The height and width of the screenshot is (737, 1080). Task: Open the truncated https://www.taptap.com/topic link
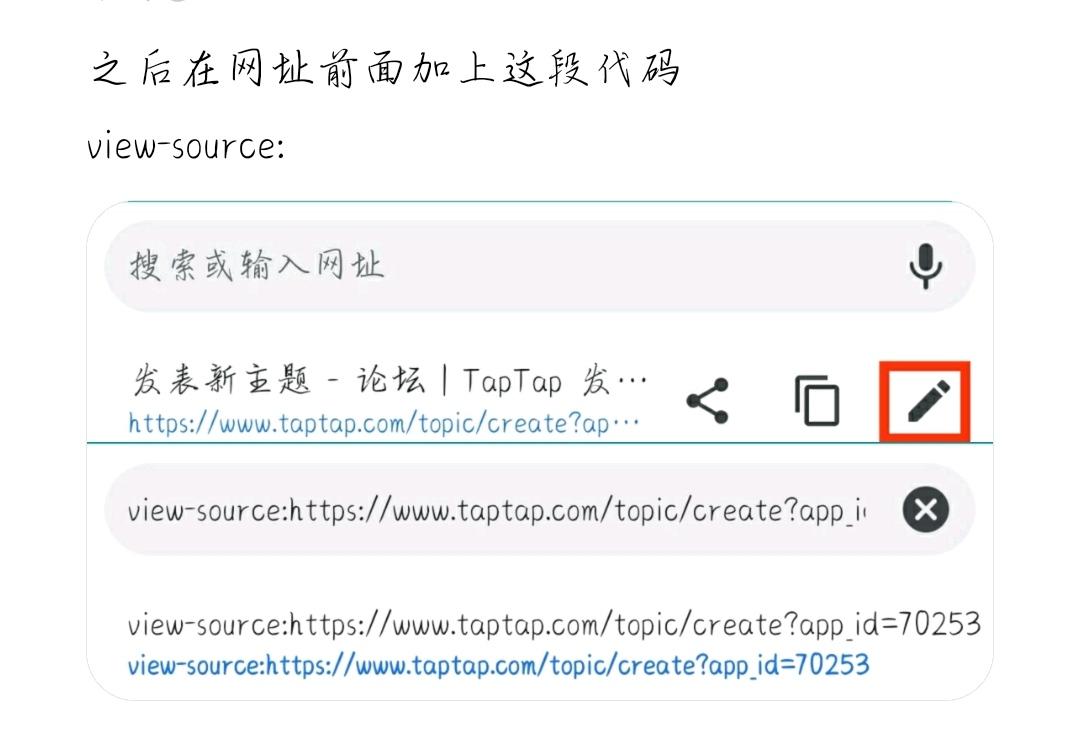[384, 423]
